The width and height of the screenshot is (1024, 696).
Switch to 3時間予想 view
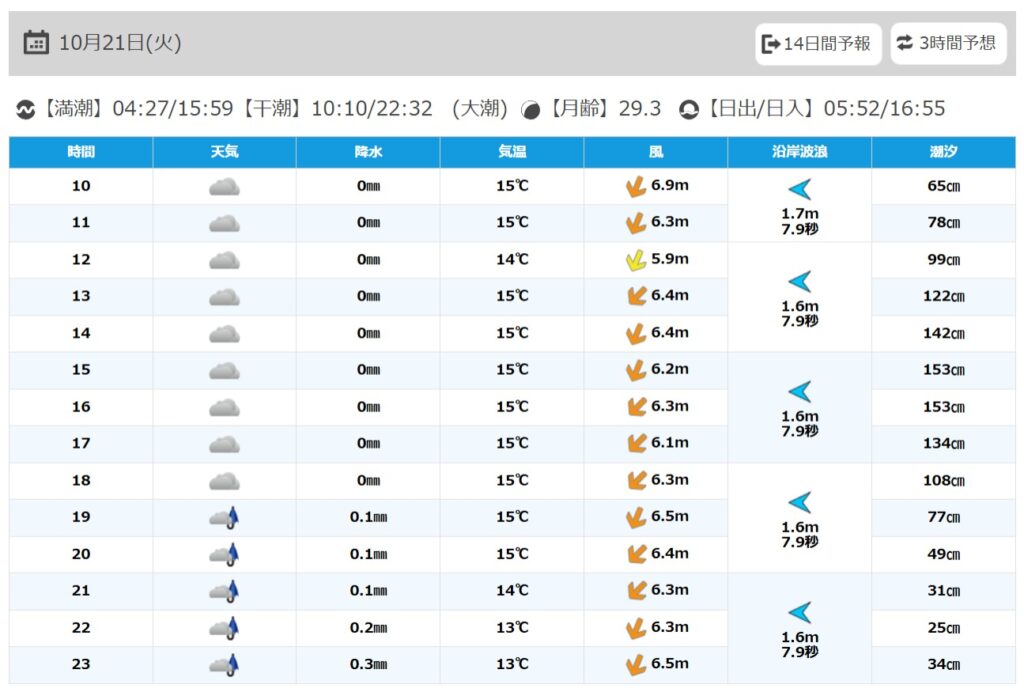947,43
